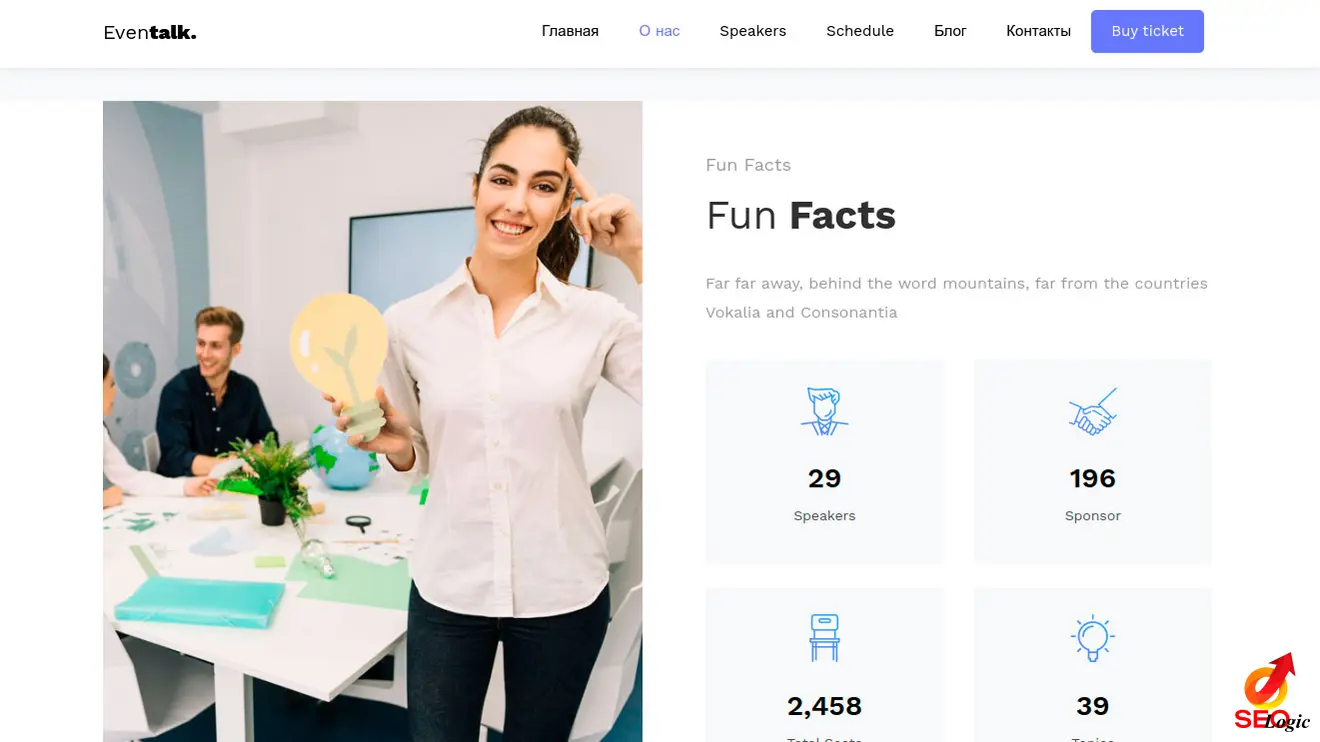Open the Главная menu item
This screenshot has width=1320, height=742.
pos(570,31)
